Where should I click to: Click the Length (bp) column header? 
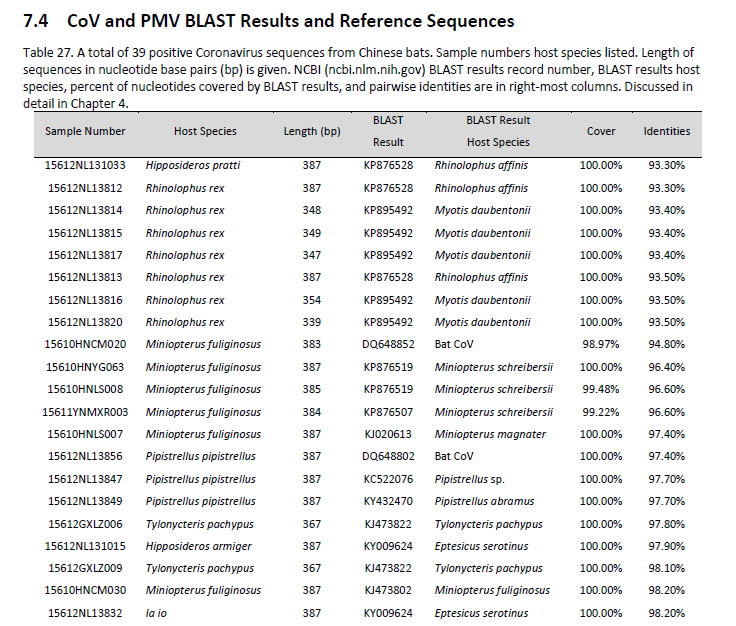pyautogui.click(x=312, y=131)
